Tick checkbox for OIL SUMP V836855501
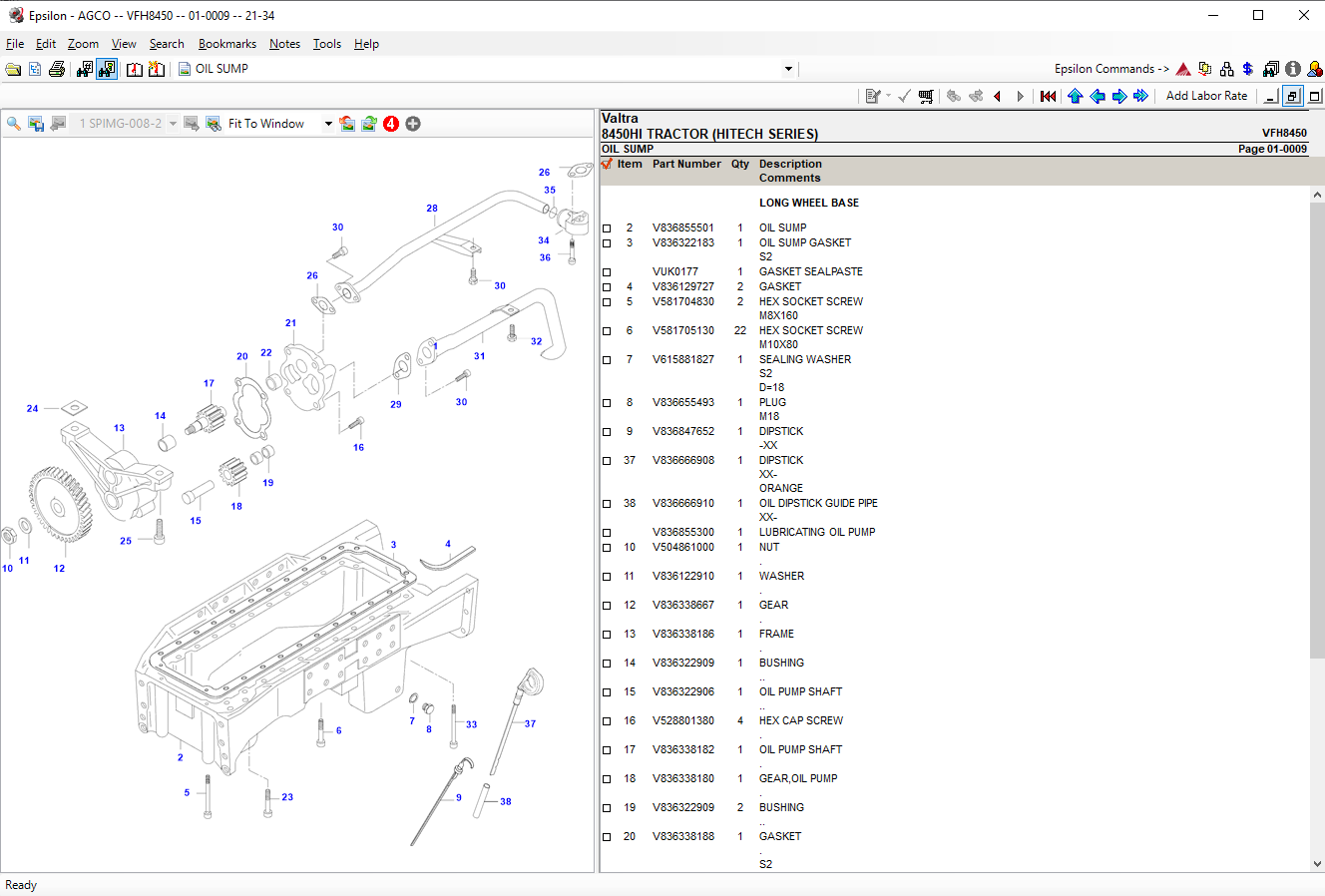The height and width of the screenshot is (896, 1325). click(x=607, y=228)
